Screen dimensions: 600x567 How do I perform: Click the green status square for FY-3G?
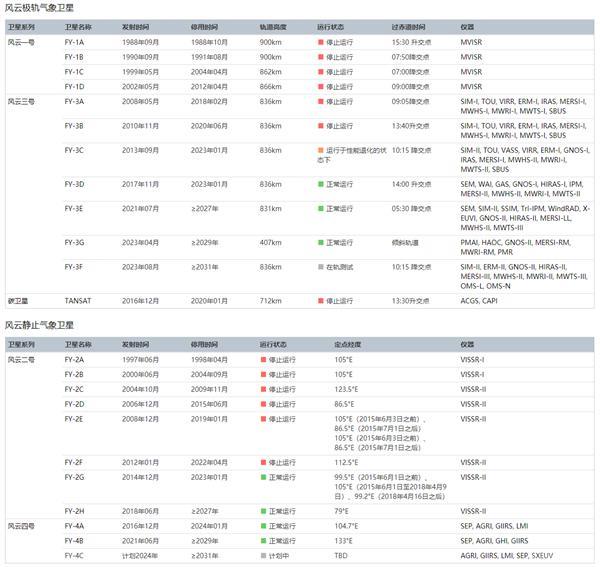coord(319,242)
